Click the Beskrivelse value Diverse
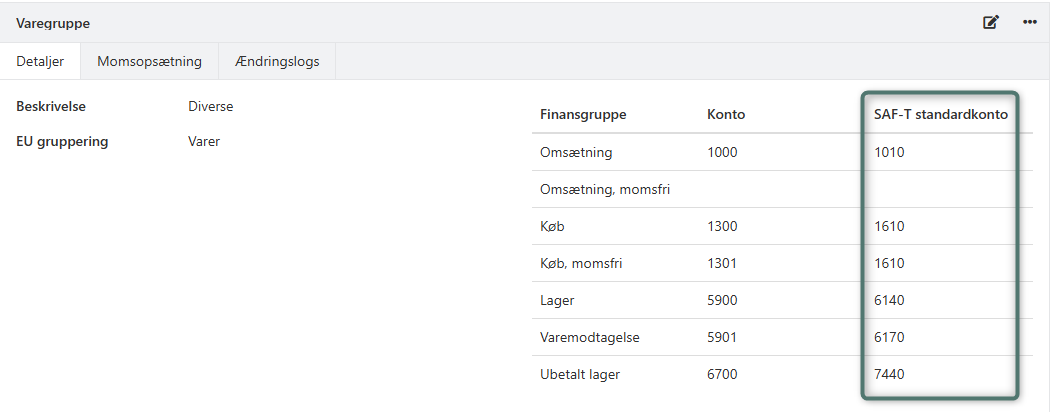The width and height of the screenshot is (1050, 412). point(210,106)
